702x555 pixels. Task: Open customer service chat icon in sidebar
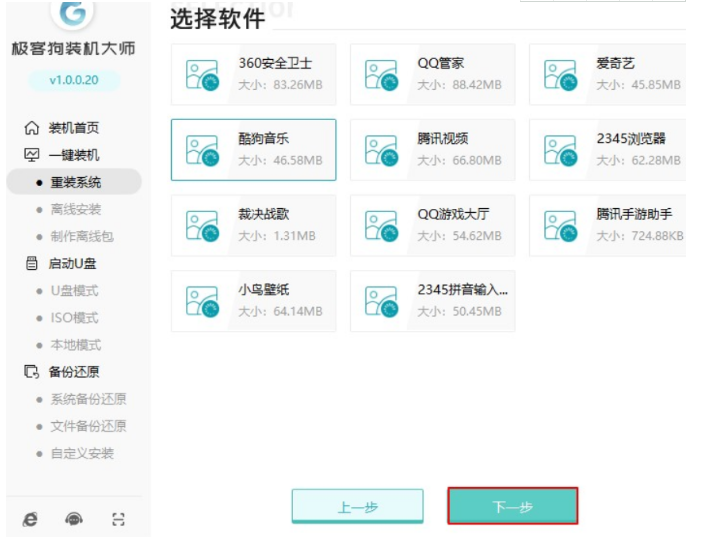[x=75, y=519]
